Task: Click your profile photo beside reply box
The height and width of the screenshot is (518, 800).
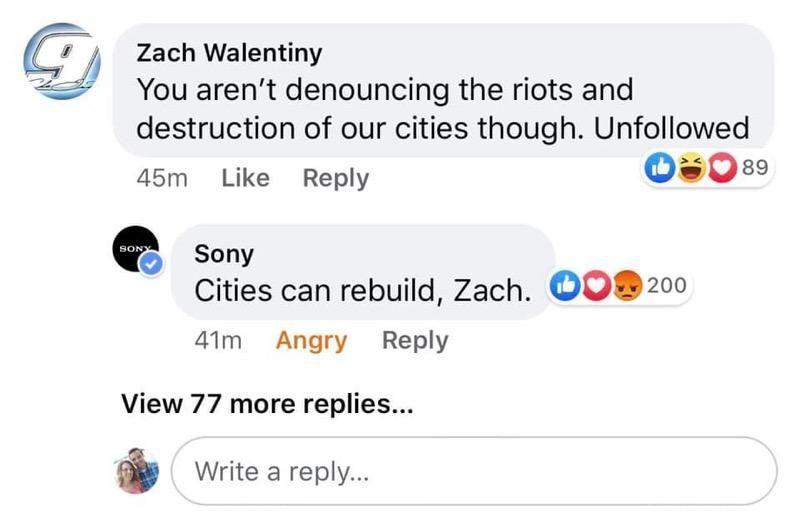Action: click(x=136, y=471)
